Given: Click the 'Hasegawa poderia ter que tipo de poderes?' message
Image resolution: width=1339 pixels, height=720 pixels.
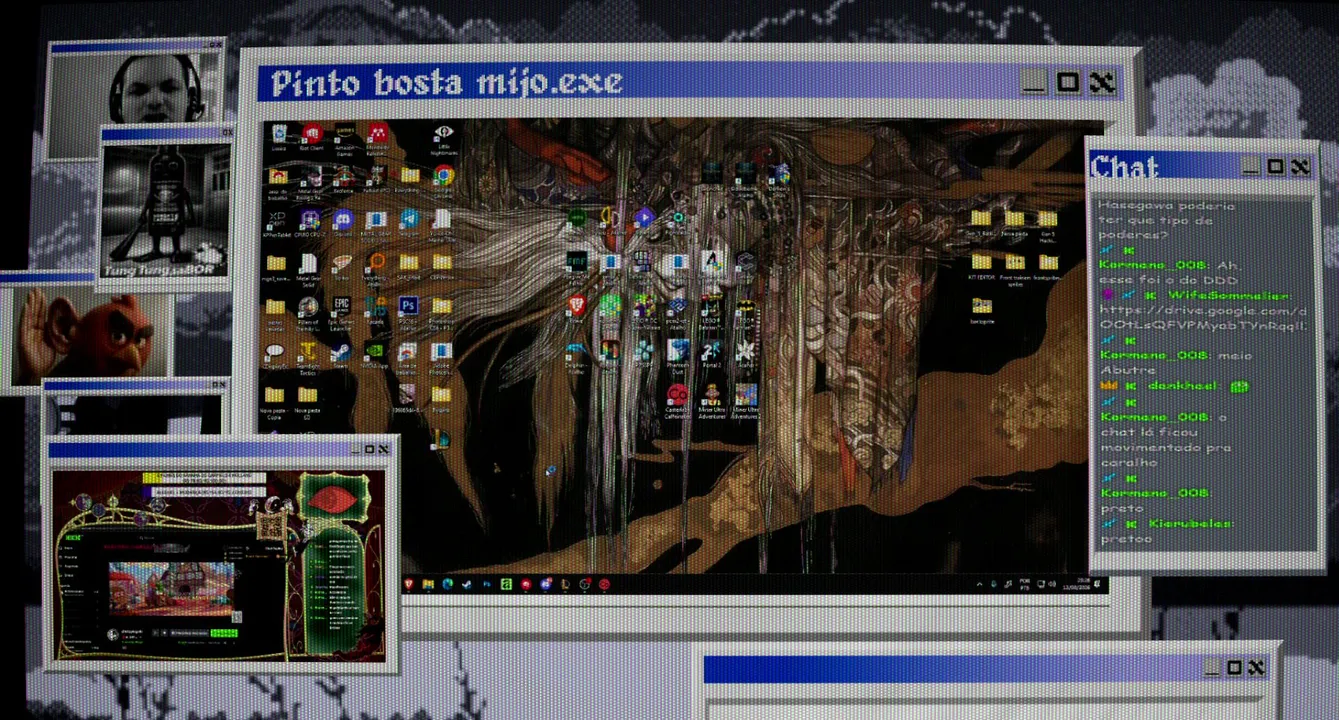Looking at the screenshot, I should (1167, 220).
